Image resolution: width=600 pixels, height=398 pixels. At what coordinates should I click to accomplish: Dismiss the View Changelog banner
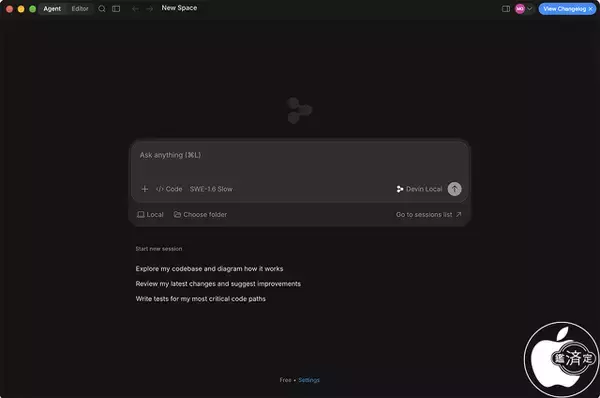[x=590, y=8]
